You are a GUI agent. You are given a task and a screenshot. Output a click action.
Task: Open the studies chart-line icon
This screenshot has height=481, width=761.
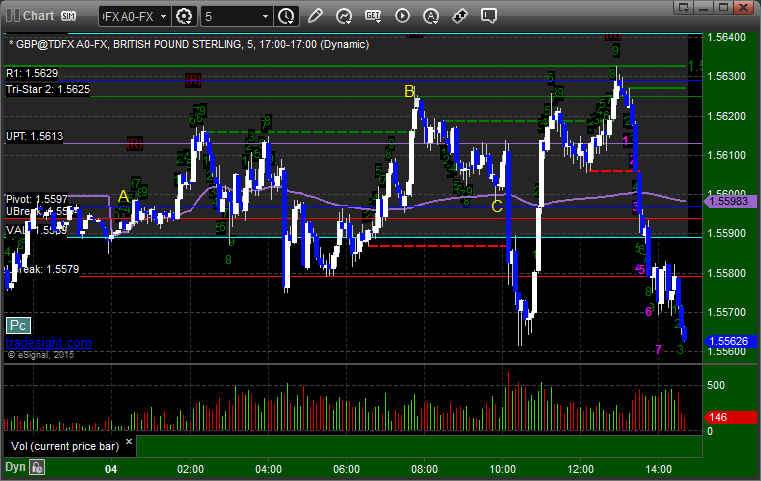pos(344,16)
